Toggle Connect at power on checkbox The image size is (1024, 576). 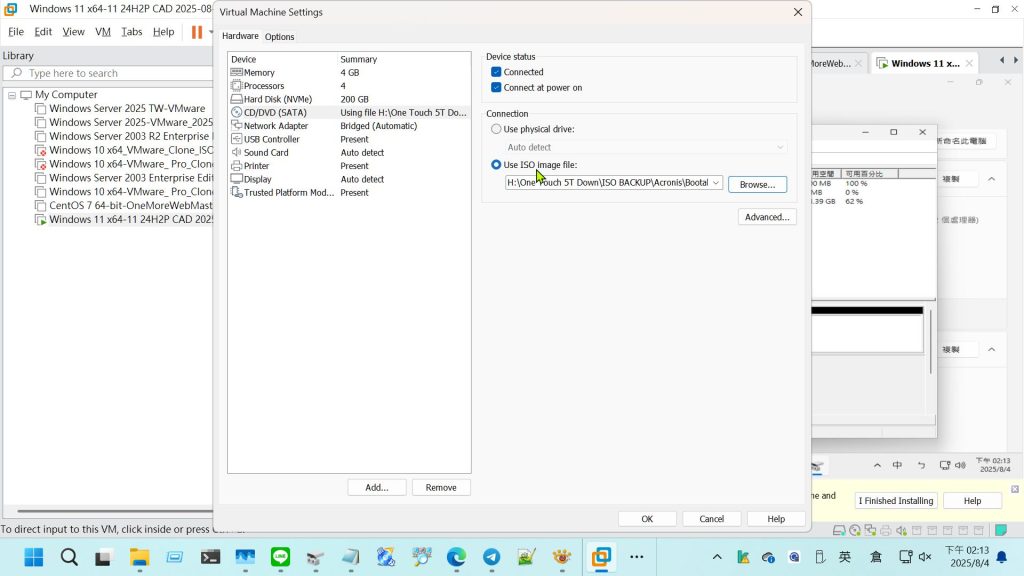pos(496,88)
